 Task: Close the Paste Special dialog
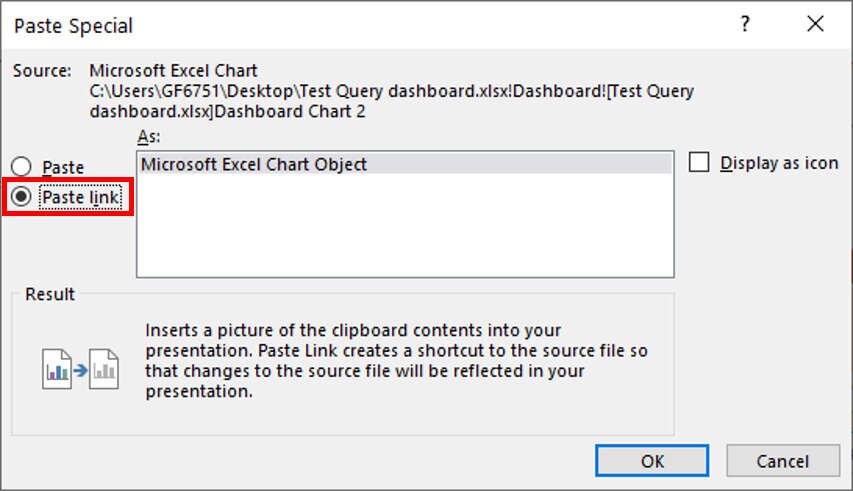point(815,26)
